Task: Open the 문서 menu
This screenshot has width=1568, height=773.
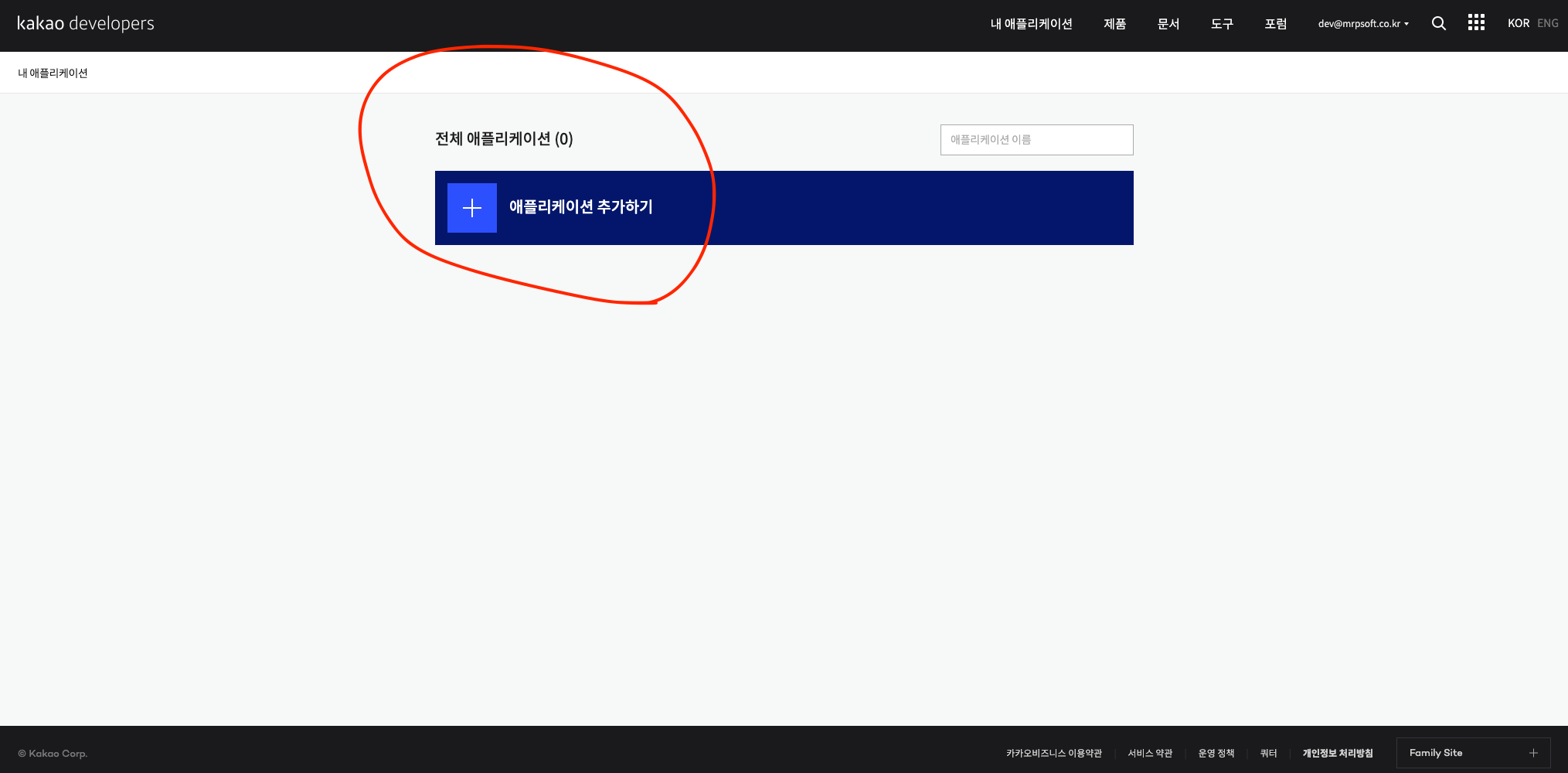Action: (x=1168, y=24)
